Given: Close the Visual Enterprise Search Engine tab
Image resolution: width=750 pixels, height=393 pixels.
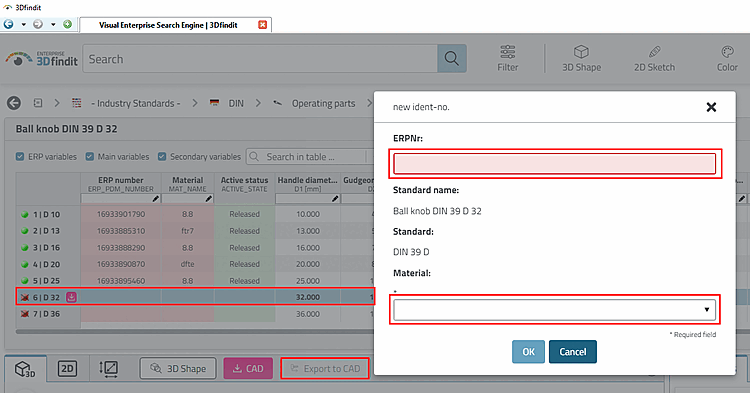Looking at the screenshot, I should click(x=263, y=24).
